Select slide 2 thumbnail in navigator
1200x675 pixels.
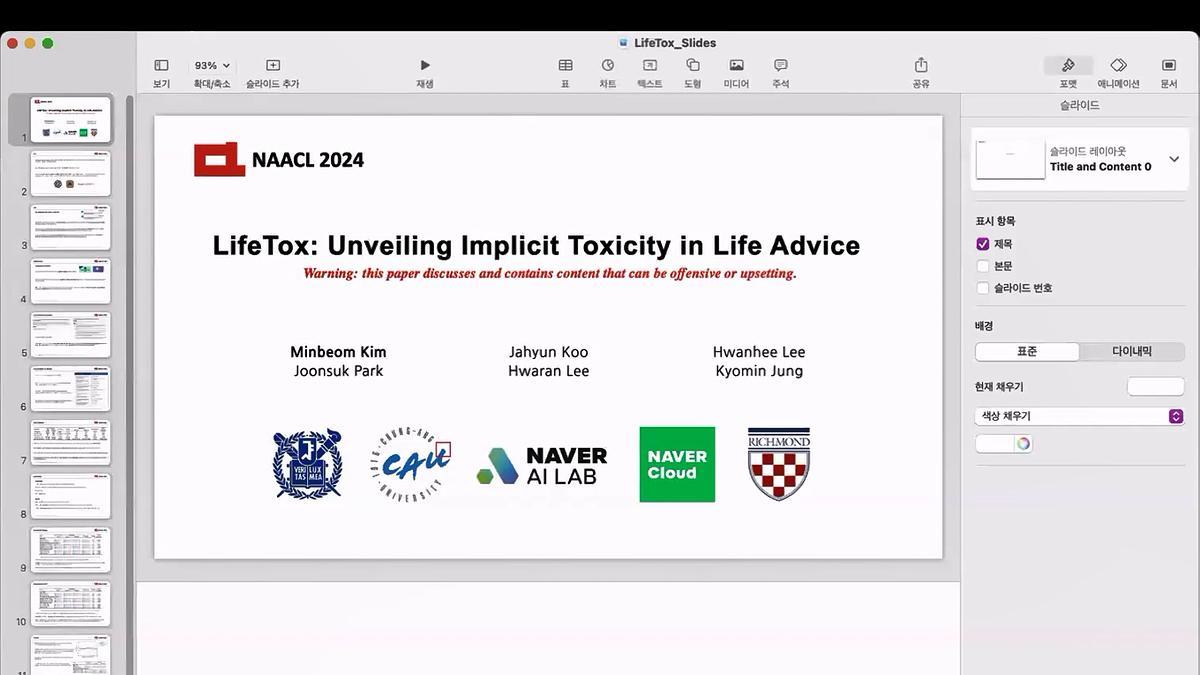pyautogui.click(x=70, y=174)
